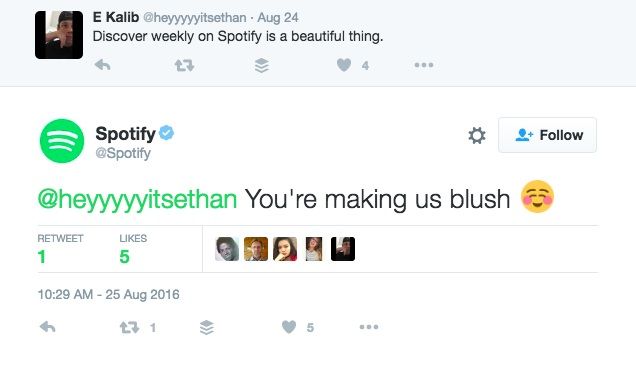Retweet E Kalib's Discover weekly tweet

[x=184, y=65]
